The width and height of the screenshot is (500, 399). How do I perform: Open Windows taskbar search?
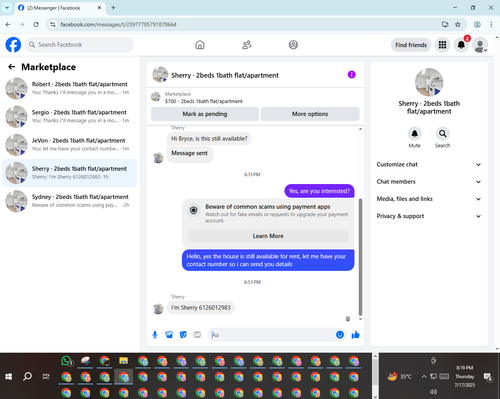click(x=27, y=377)
